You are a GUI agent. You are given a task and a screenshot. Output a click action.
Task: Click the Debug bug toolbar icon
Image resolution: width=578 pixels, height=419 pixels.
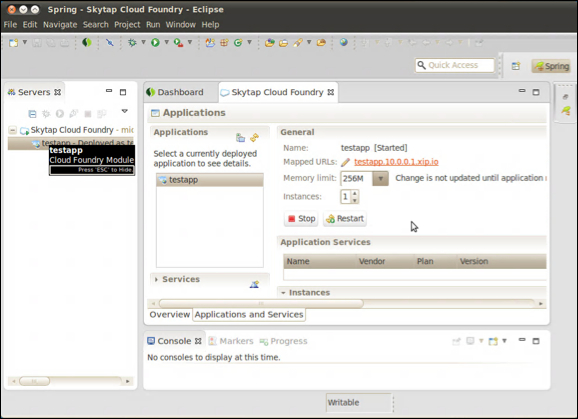(132, 43)
